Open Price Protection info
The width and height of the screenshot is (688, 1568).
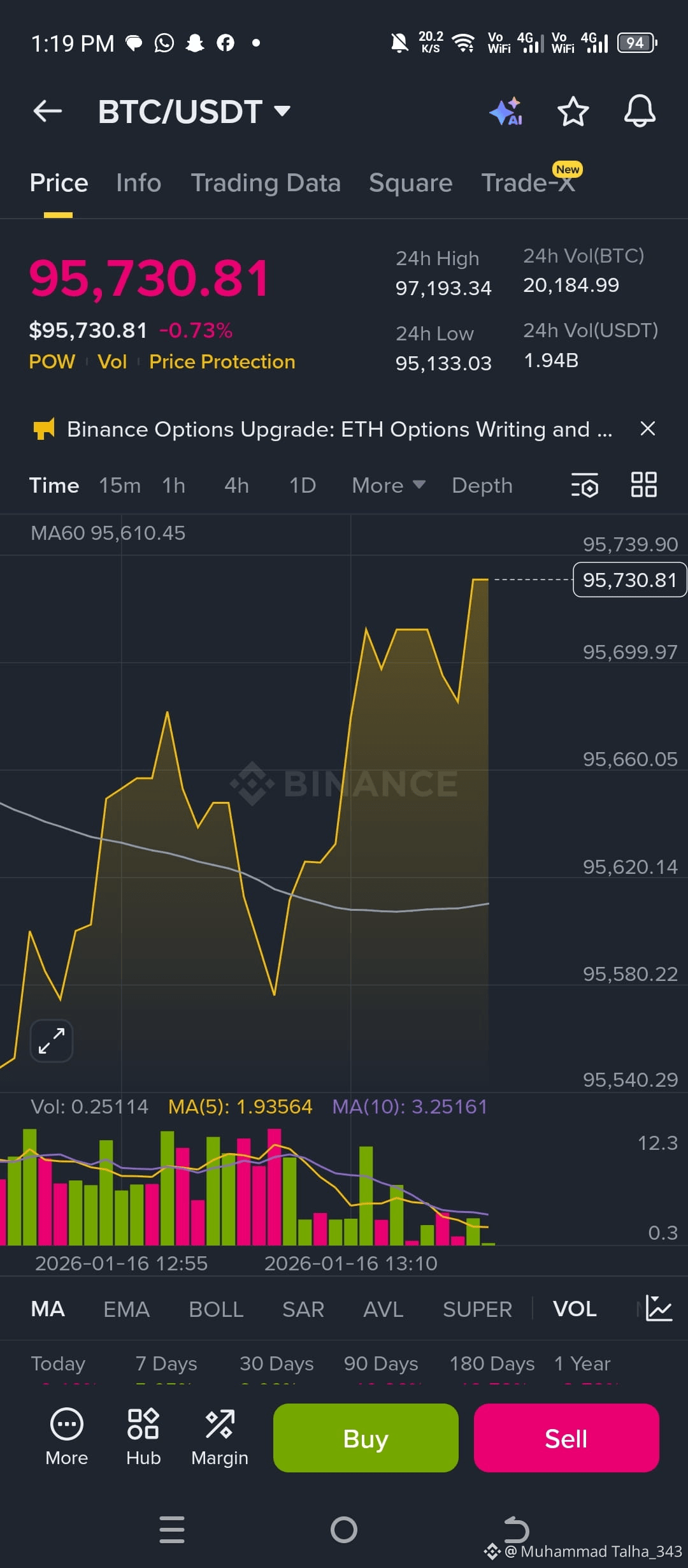[x=222, y=361]
